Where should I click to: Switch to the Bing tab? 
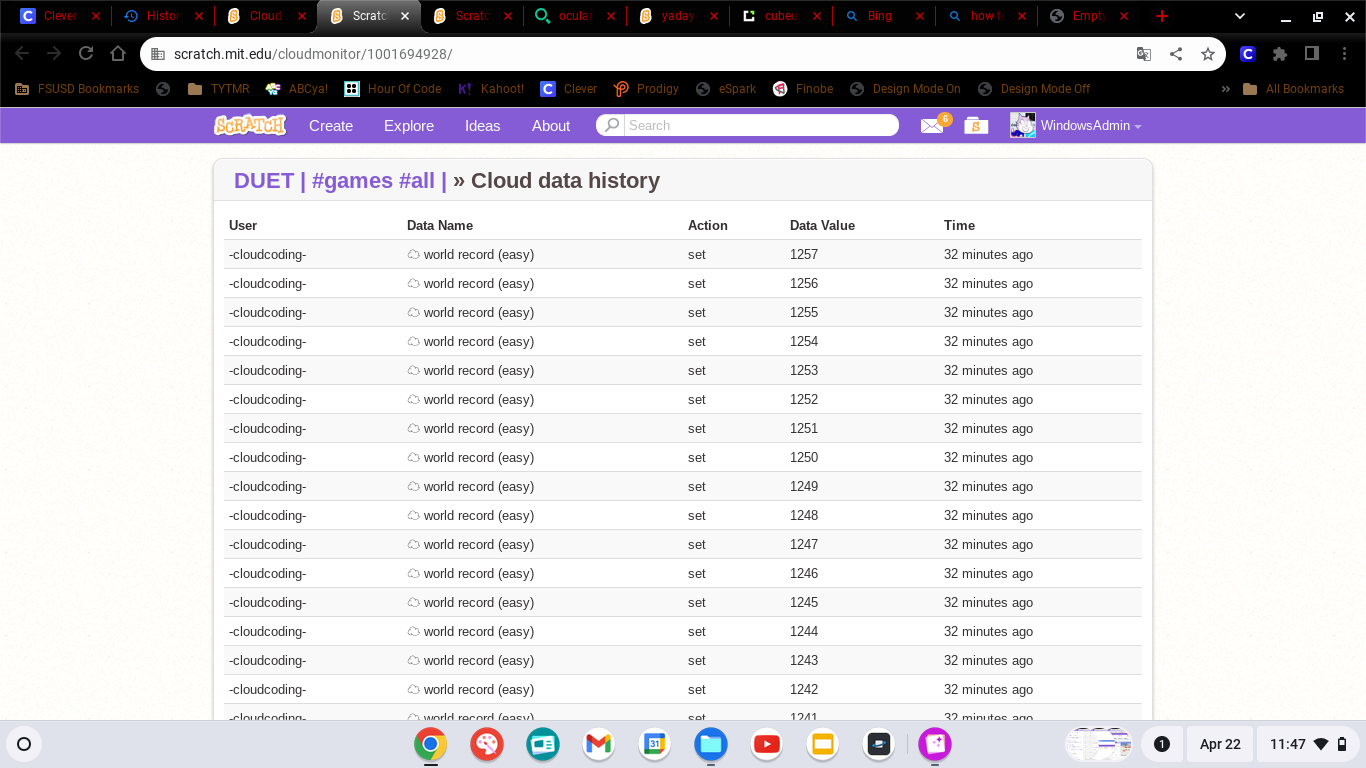[x=879, y=16]
